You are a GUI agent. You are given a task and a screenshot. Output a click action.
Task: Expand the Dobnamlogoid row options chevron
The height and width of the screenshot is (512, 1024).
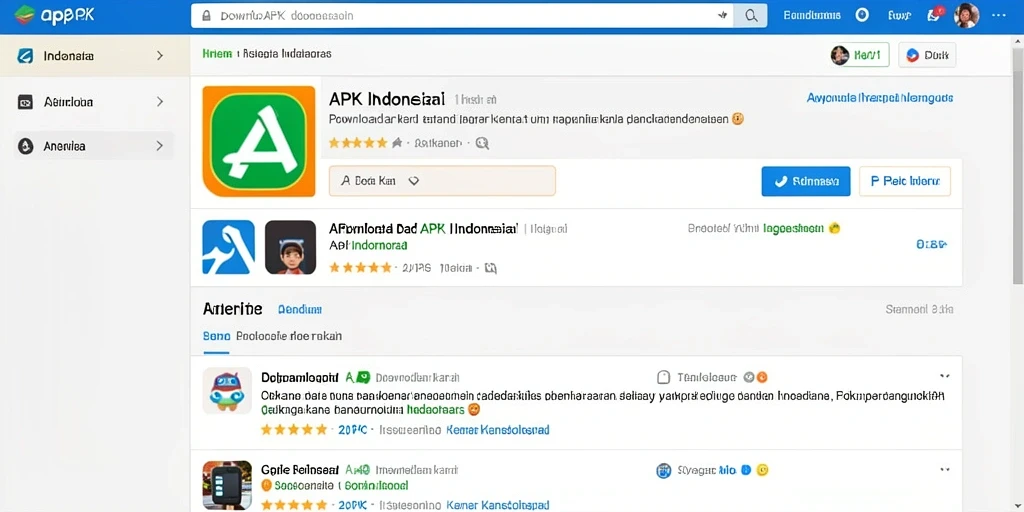click(944, 376)
